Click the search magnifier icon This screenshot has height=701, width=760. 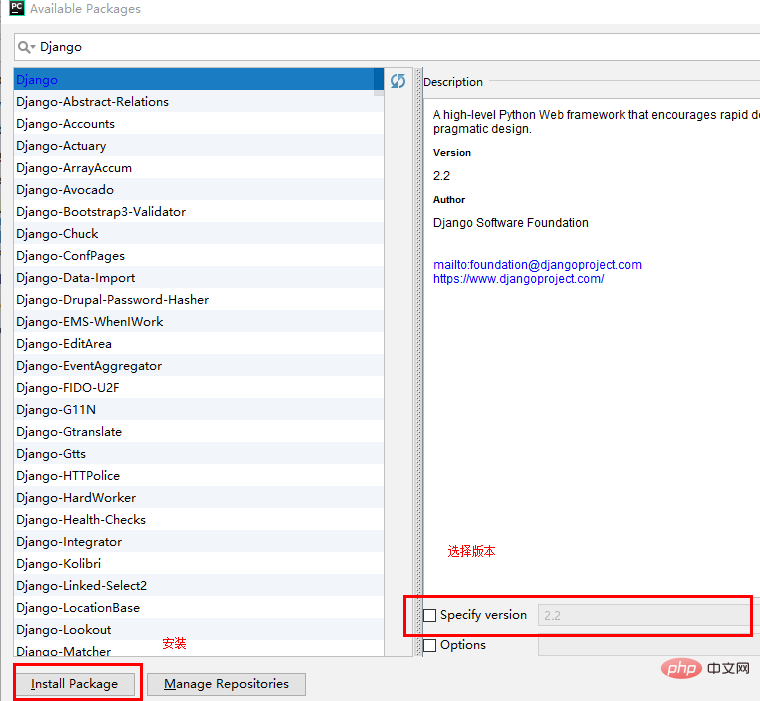(26, 47)
